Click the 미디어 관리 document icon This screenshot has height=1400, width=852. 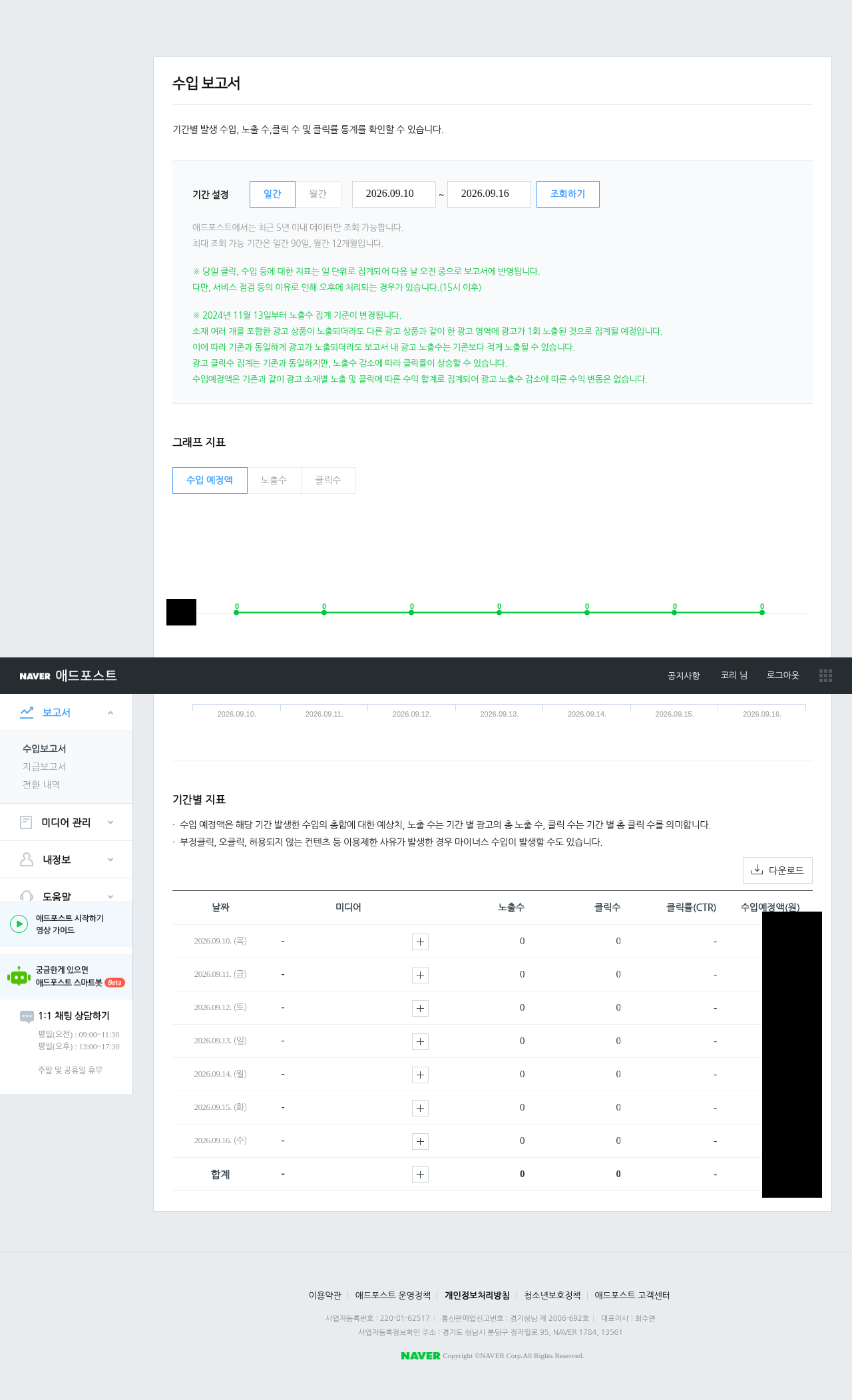(x=26, y=822)
